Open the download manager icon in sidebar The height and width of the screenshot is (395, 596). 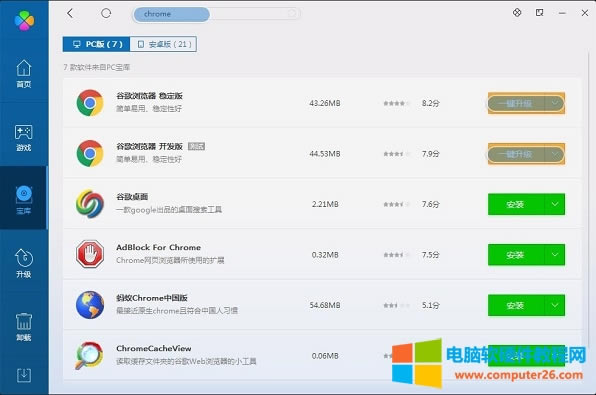(x=24, y=375)
